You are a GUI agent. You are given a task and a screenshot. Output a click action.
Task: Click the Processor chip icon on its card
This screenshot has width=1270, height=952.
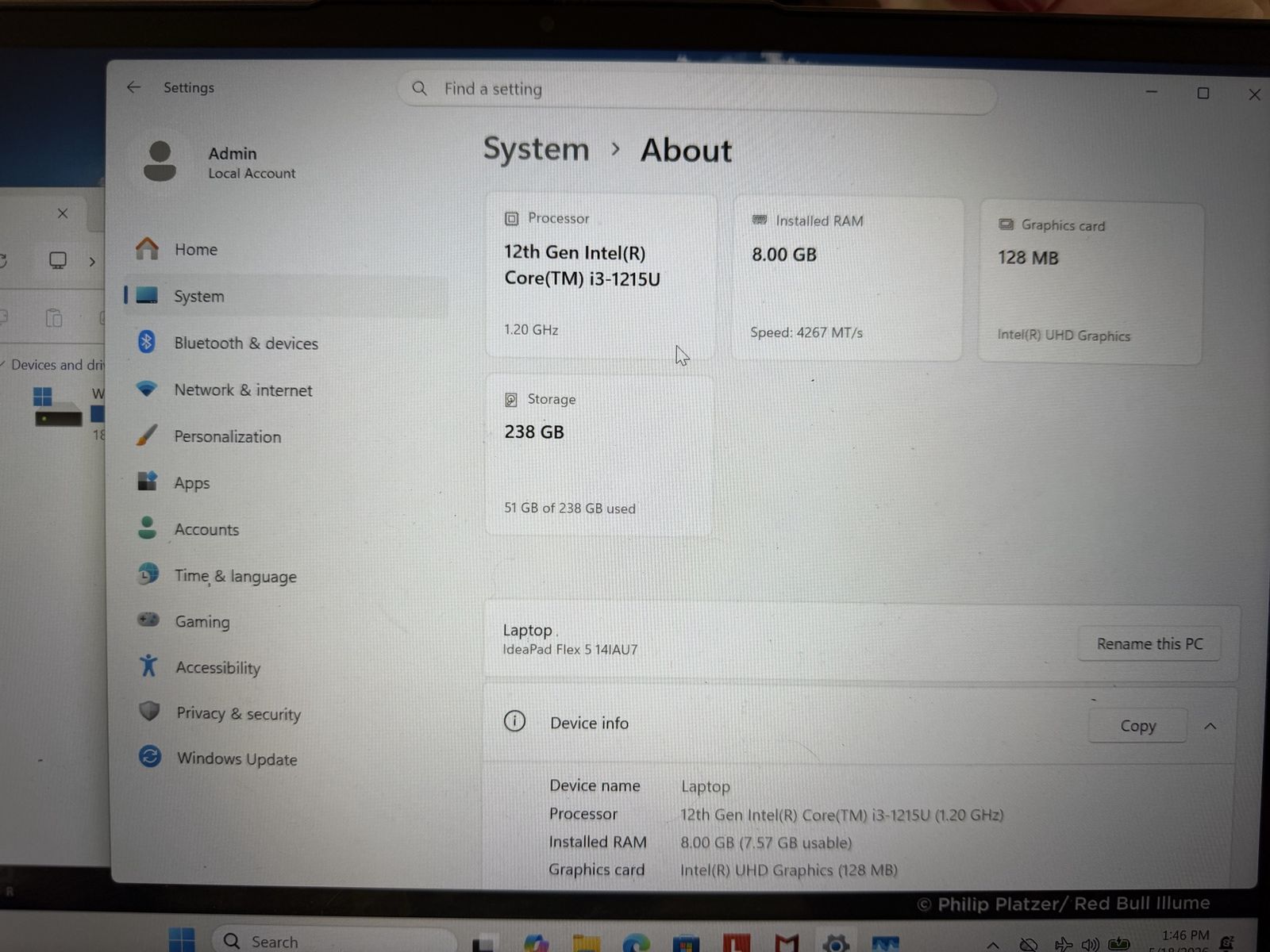tap(512, 218)
